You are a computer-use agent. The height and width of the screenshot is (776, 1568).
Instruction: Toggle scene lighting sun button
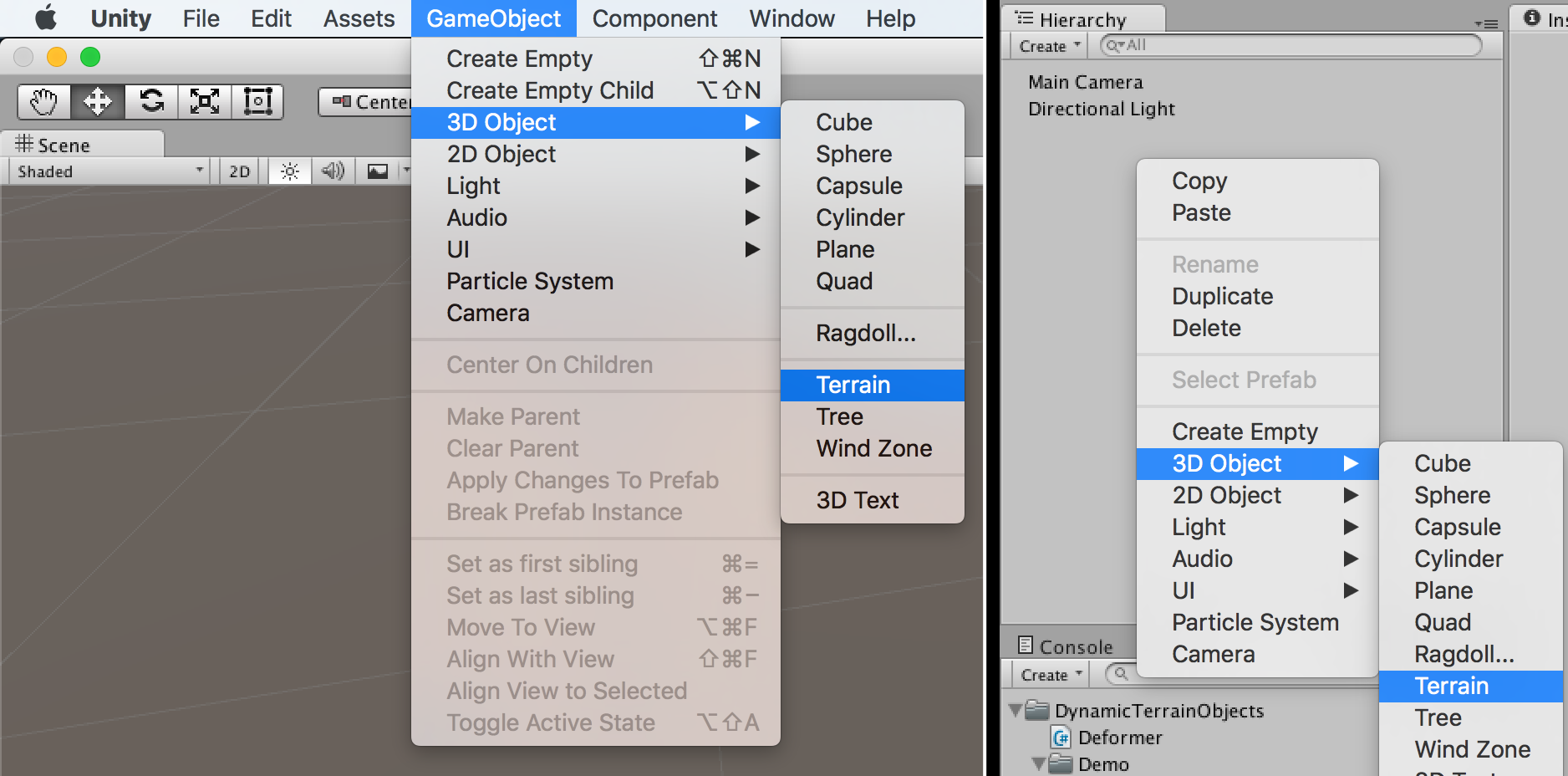(x=290, y=171)
